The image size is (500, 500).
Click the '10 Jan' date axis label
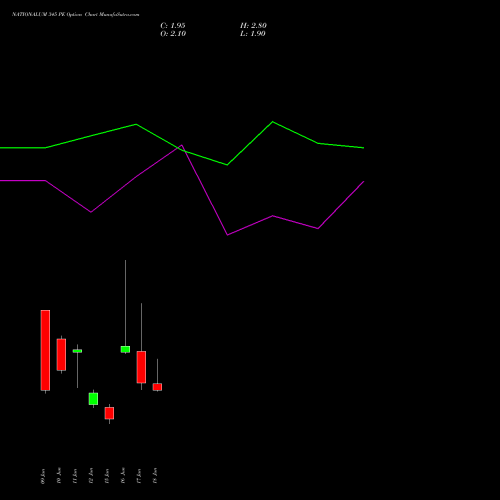(59, 476)
